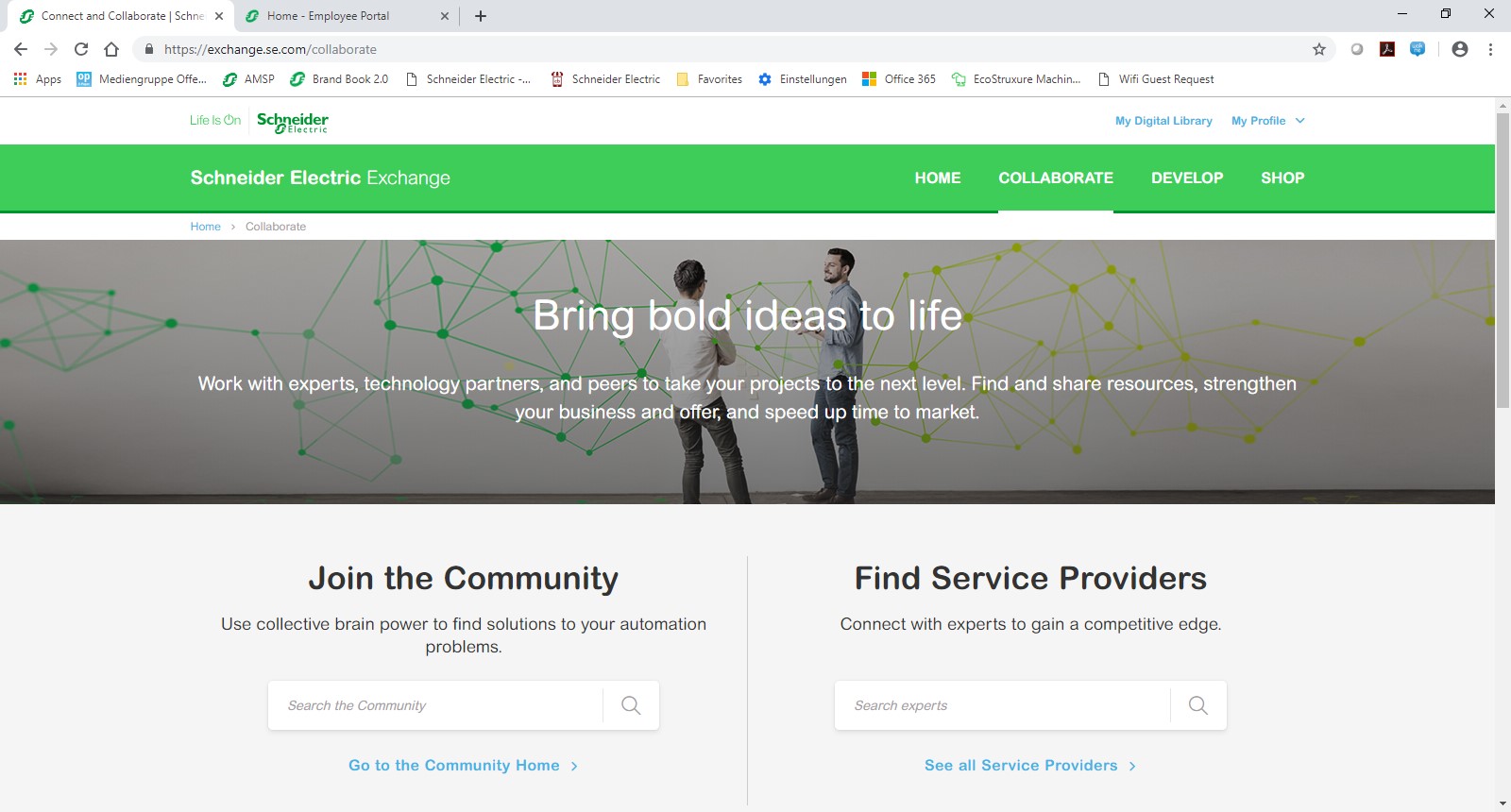Close the Home - Employee Portal tab
Screen dimensions: 1511x812
445,16
